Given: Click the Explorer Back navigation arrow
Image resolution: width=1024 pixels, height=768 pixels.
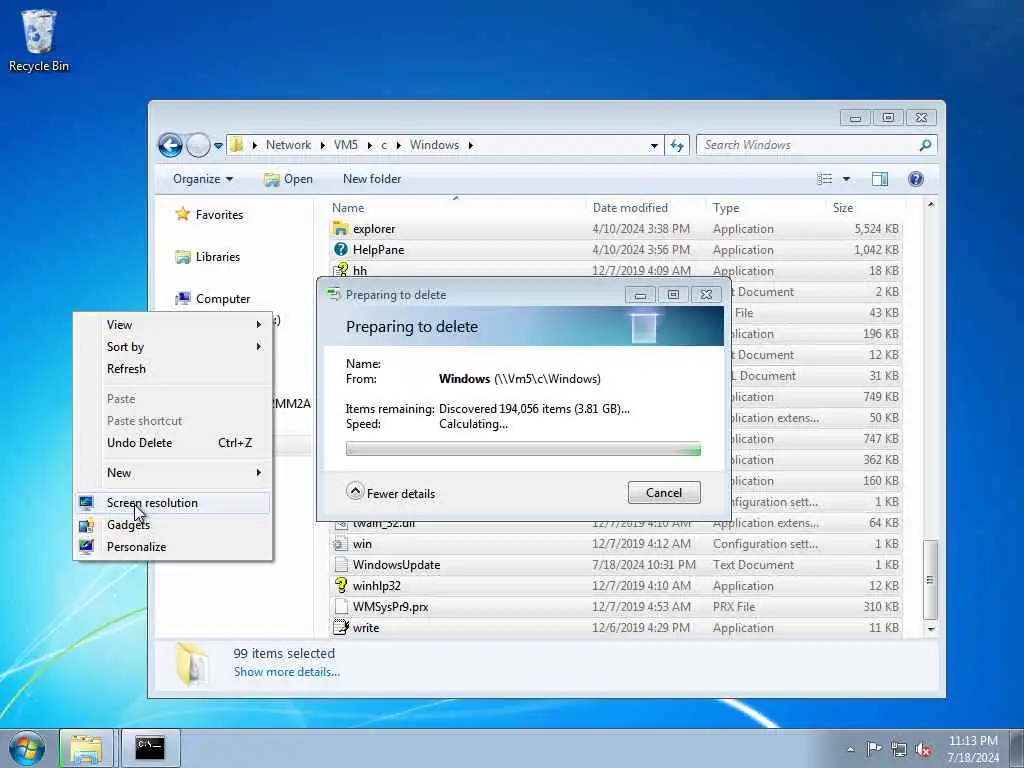Looking at the screenshot, I should tap(170, 145).
